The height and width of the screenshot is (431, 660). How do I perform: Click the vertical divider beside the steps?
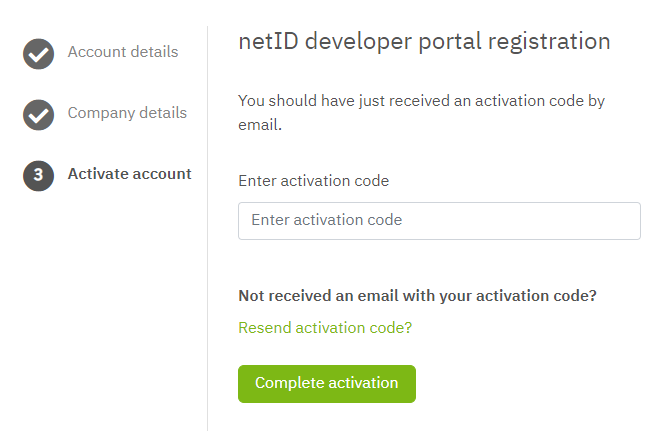(208, 228)
